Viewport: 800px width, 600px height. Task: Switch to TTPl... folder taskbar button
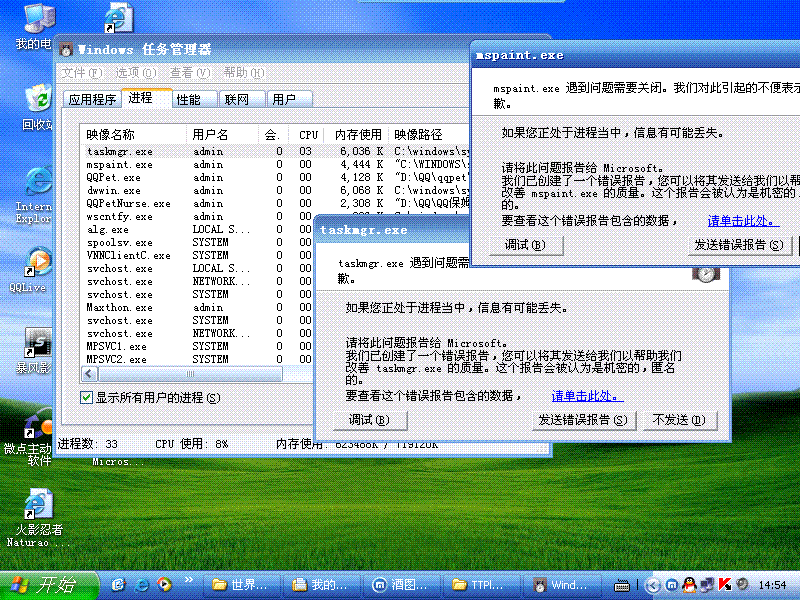[482, 585]
